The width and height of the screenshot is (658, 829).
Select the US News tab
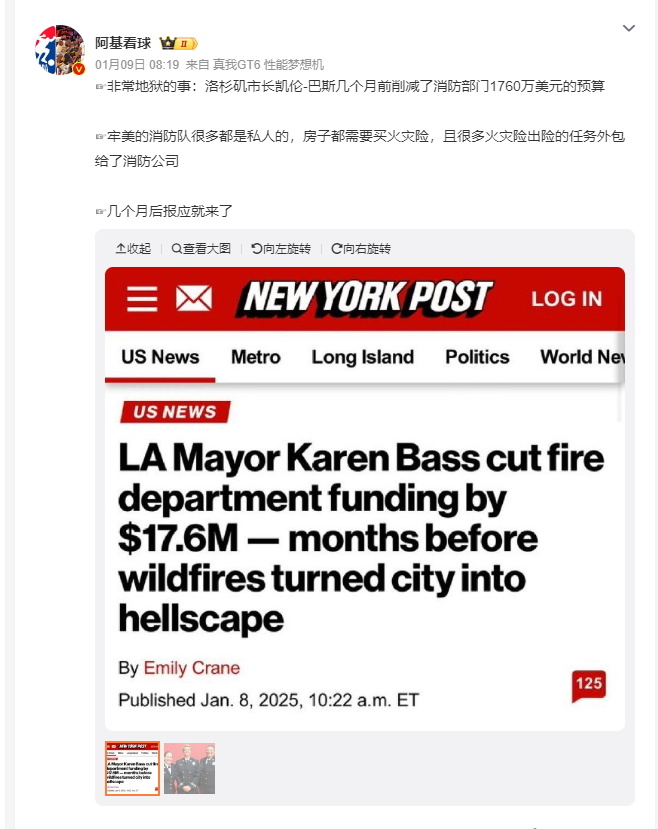[x=160, y=357]
